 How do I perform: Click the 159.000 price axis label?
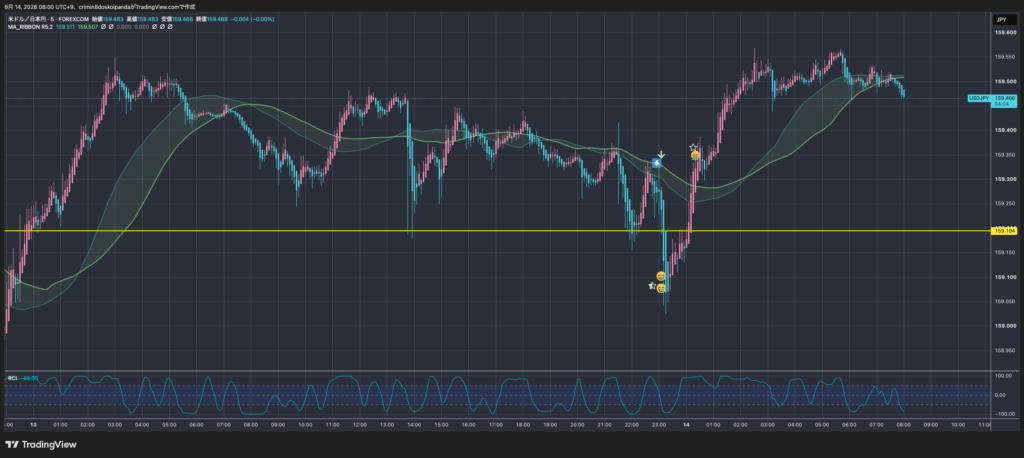point(1006,325)
